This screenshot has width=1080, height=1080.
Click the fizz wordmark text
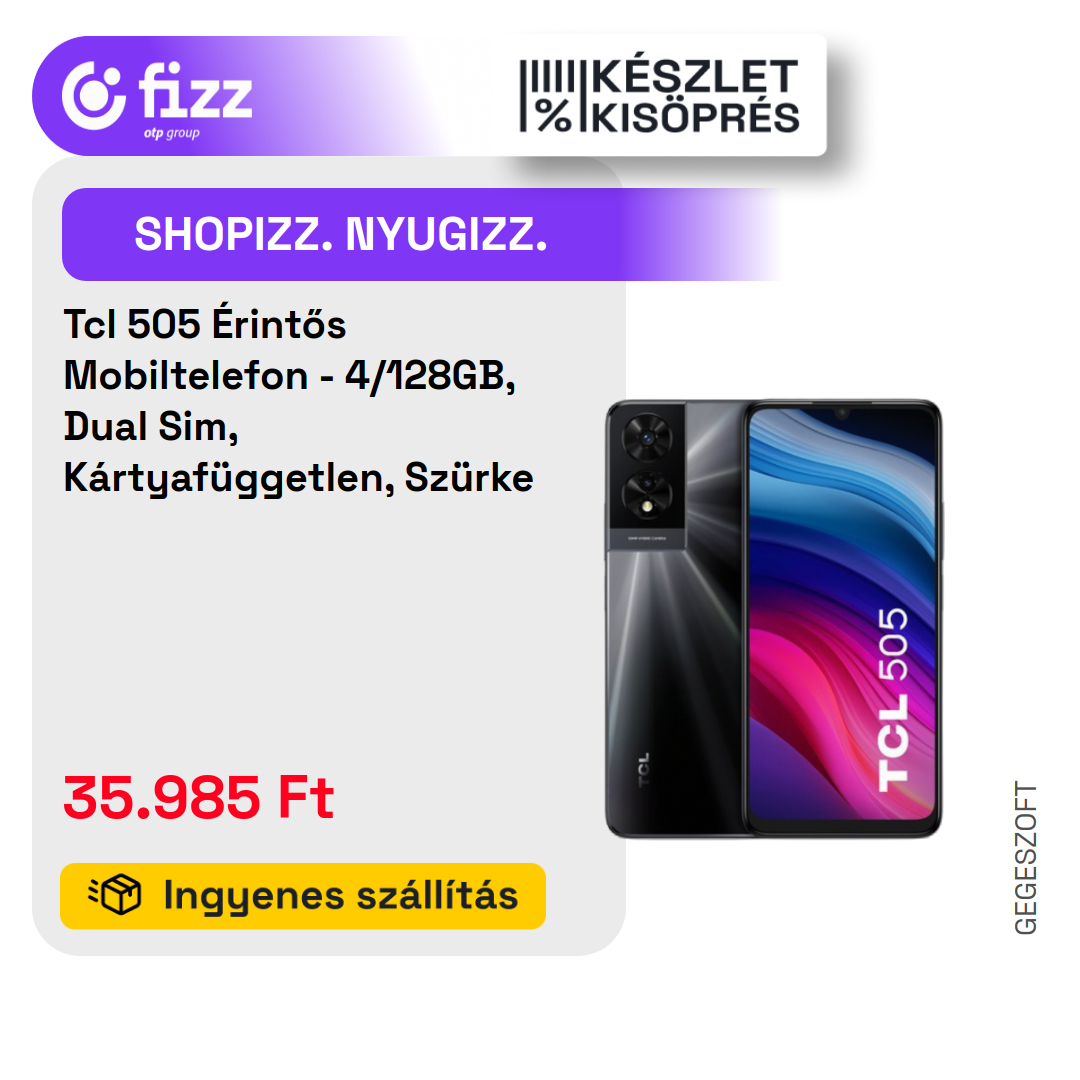[x=196, y=90]
